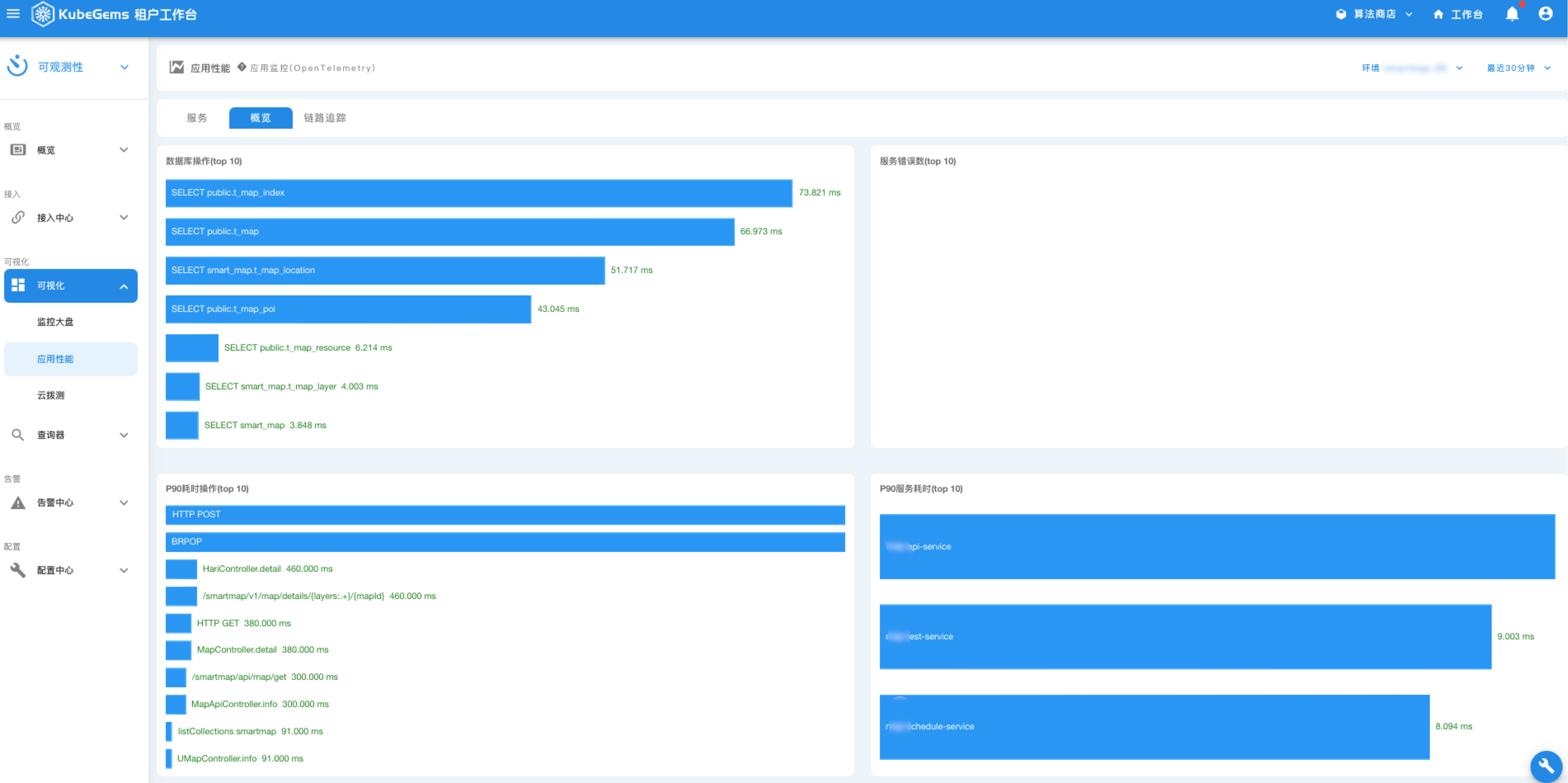
Task: Click the SELECT public.t_map_poi bar
Action: click(348, 309)
